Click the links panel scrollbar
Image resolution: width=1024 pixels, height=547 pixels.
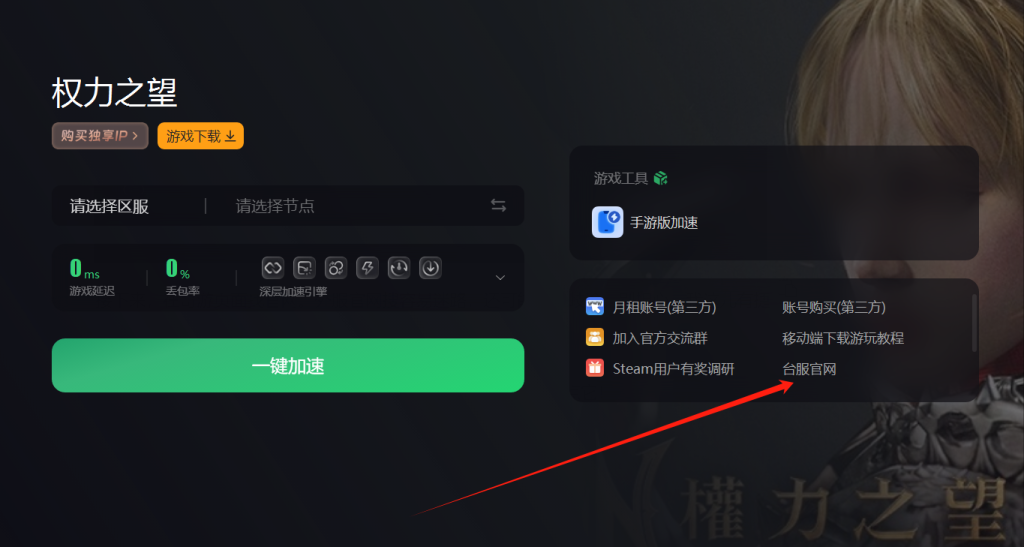(x=974, y=323)
